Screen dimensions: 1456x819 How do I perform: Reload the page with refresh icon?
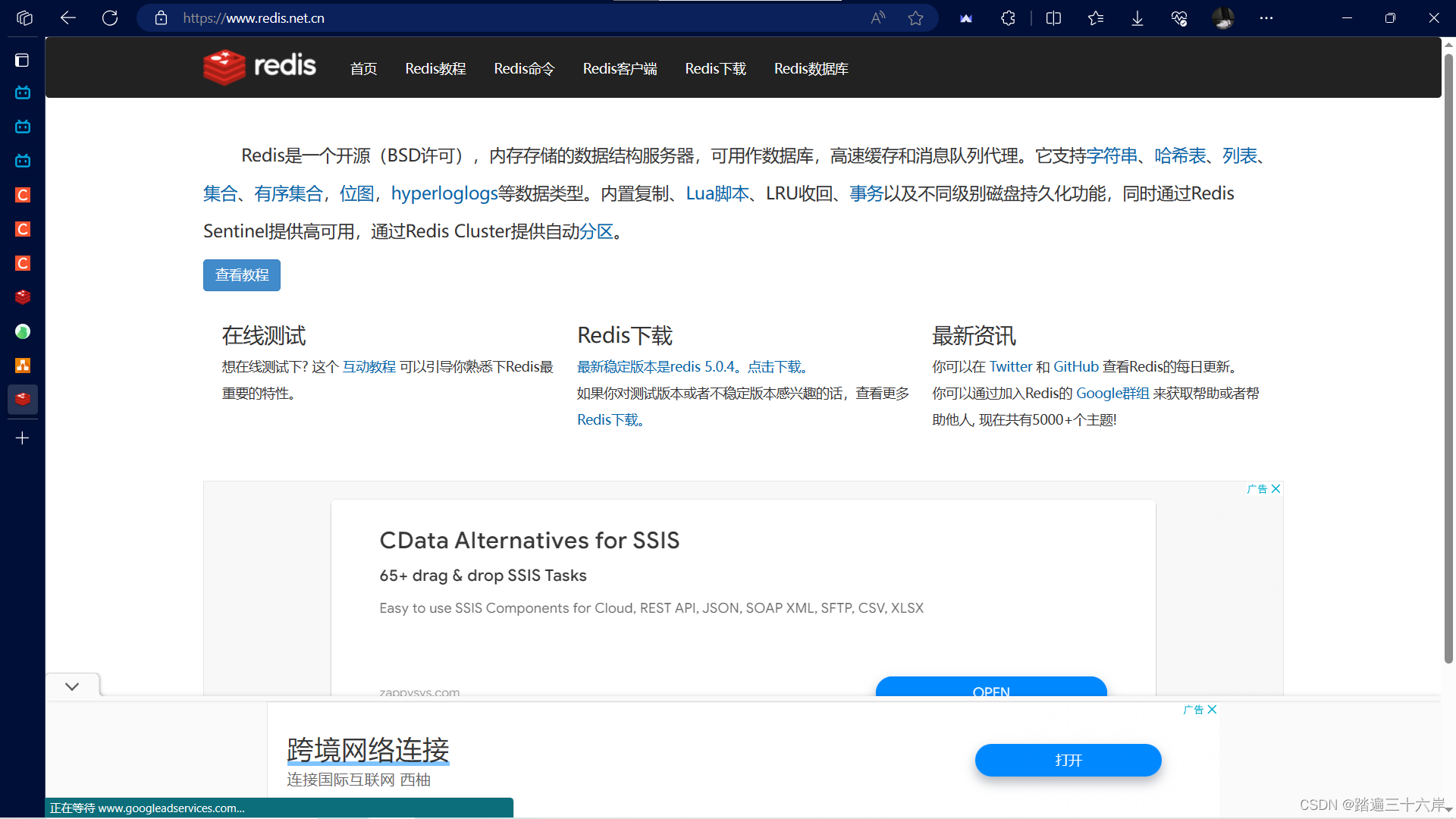pyautogui.click(x=110, y=18)
